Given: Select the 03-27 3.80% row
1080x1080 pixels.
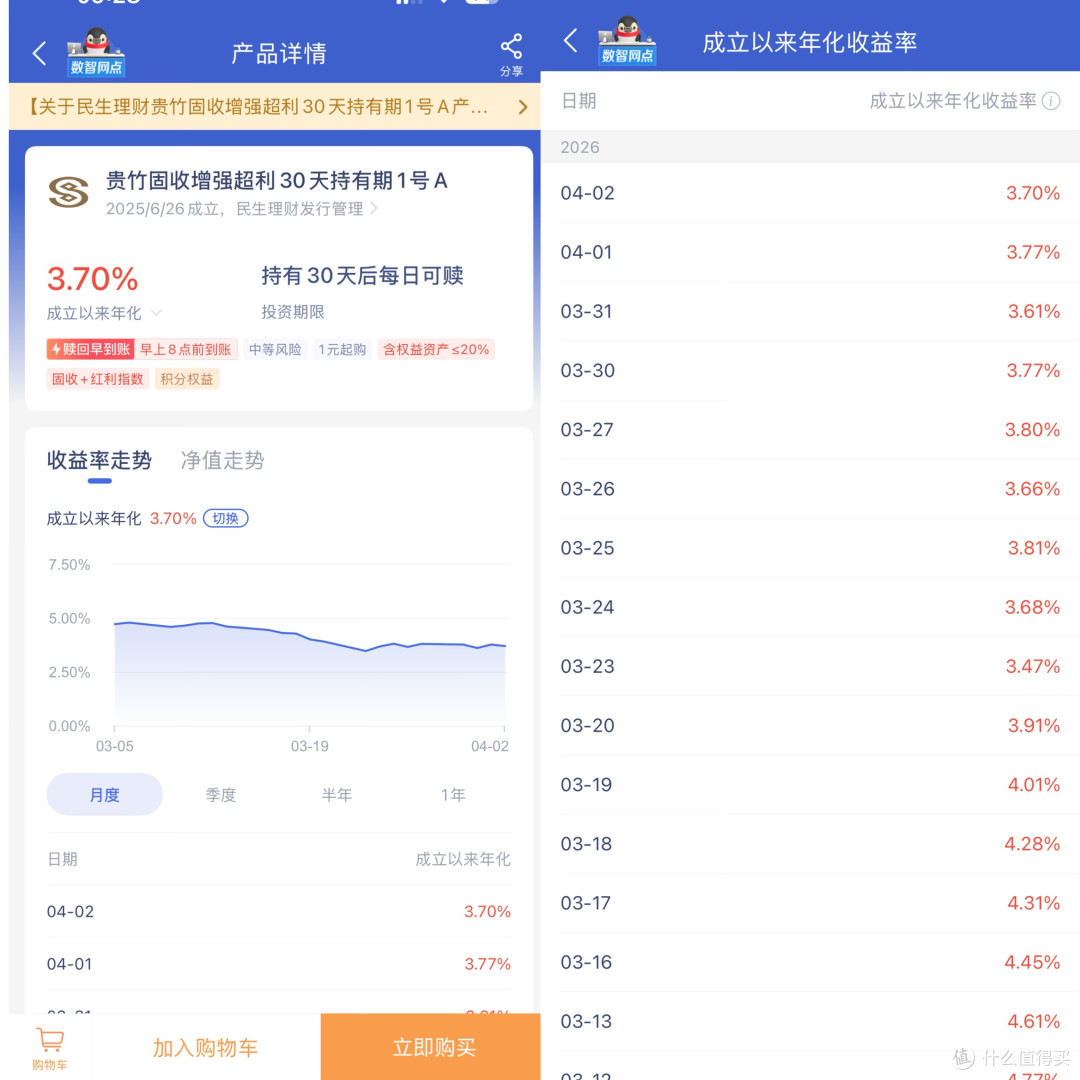Looking at the screenshot, I should click(x=810, y=430).
